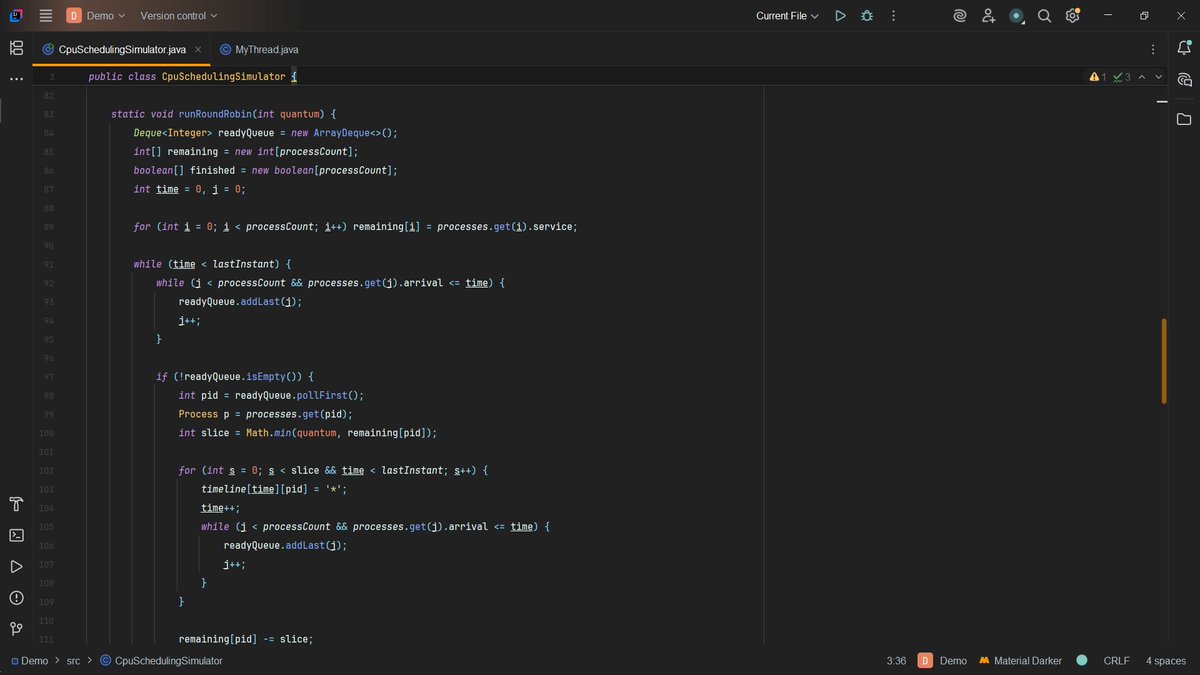Click src in the breadcrumb bar
Image resolution: width=1200 pixels, height=675 pixels.
pyautogui.click(x=73, y=661)
